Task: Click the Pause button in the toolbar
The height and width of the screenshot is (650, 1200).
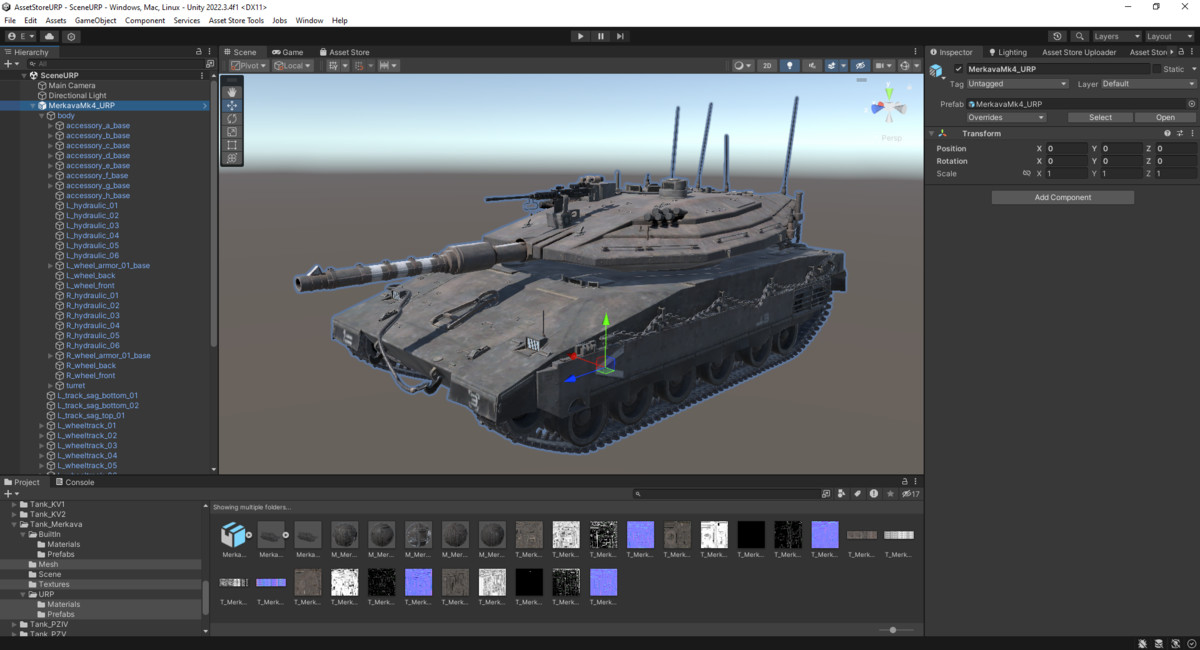Action: 600,36
